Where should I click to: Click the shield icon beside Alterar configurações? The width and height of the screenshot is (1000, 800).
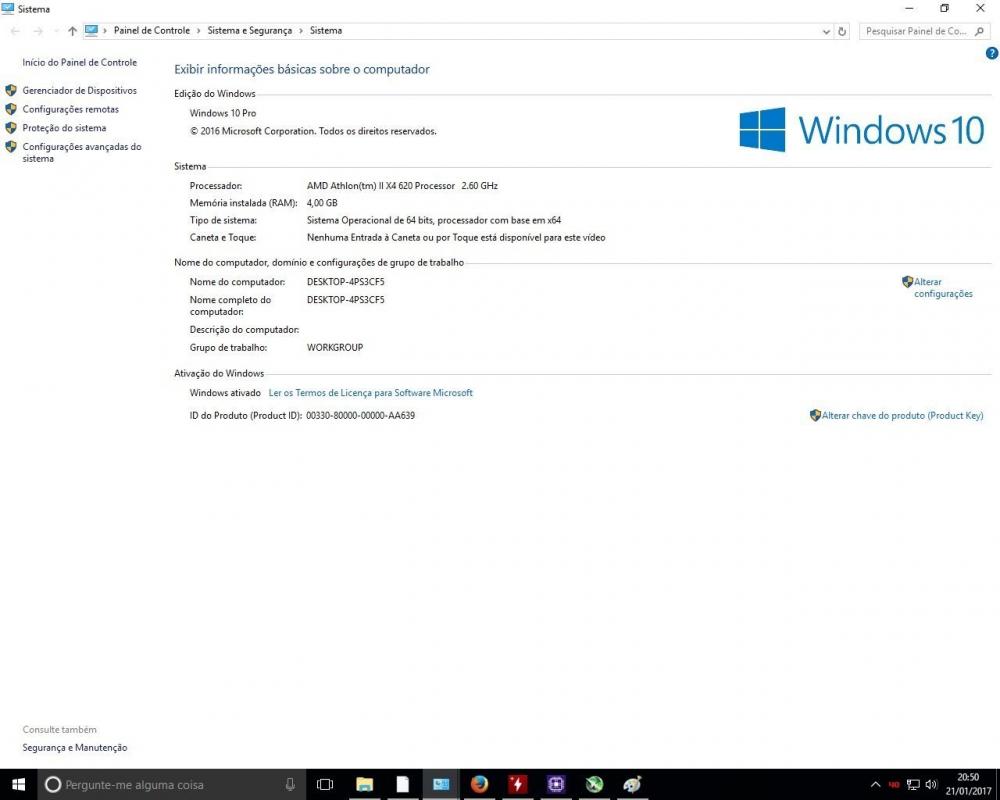click(x=908, y=281)
